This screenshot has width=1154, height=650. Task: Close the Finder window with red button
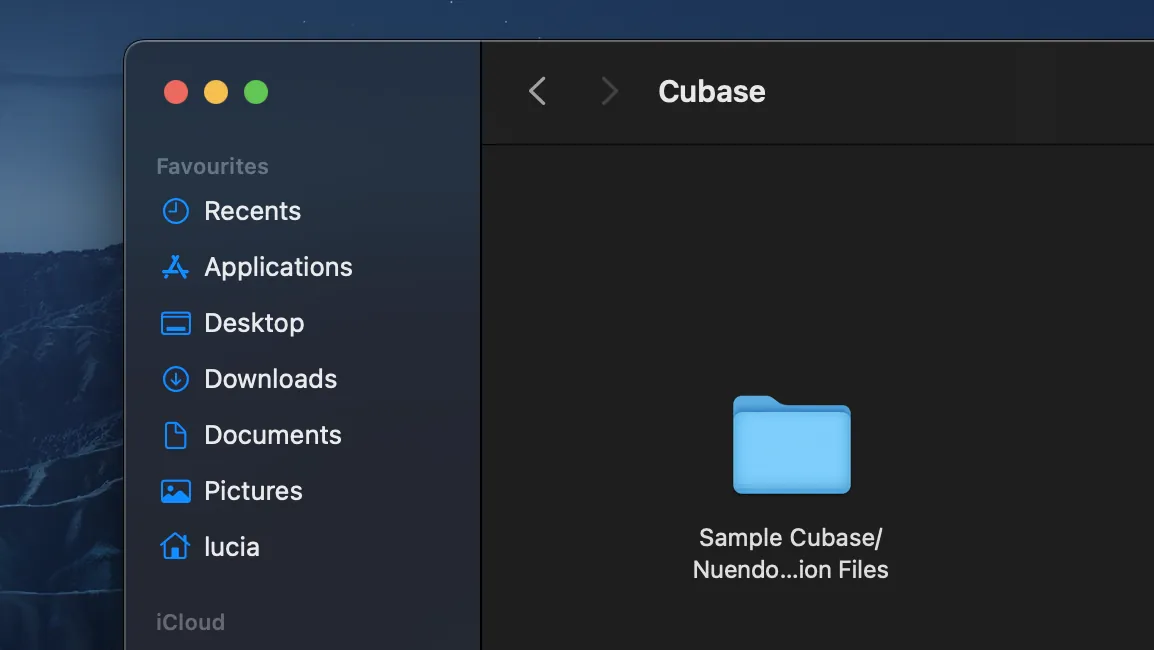click(176, 92)
